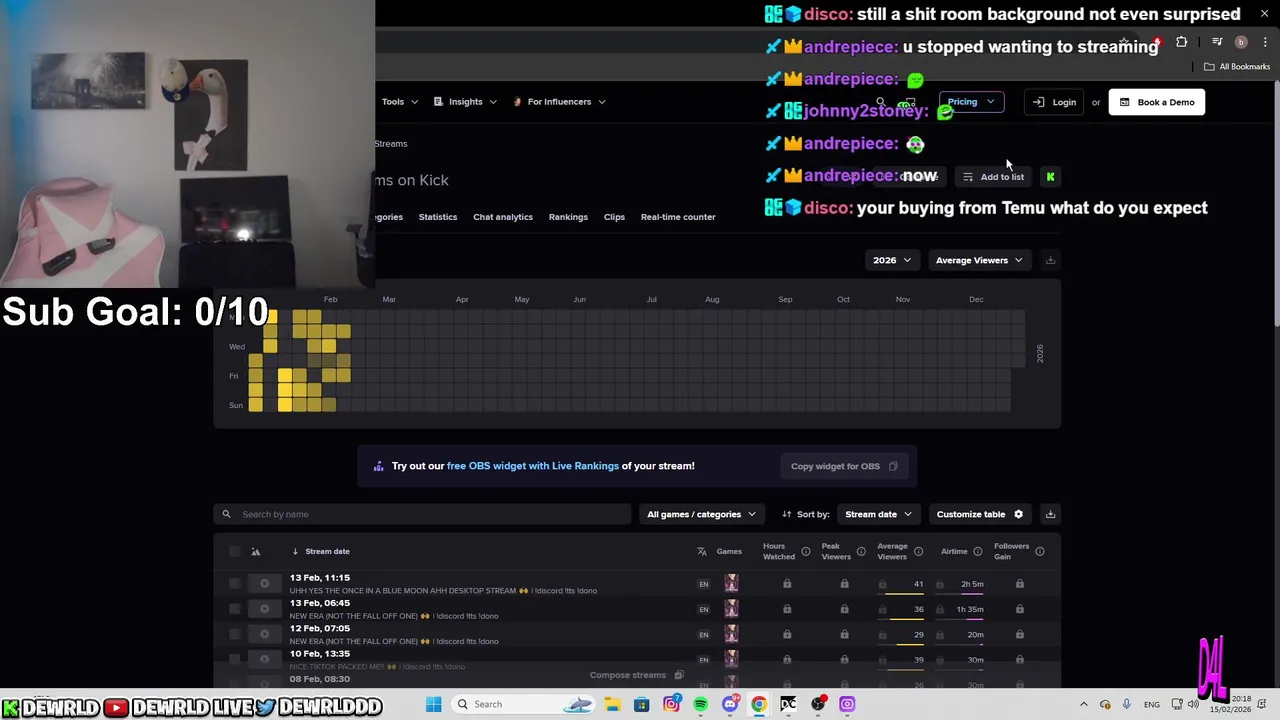The height and width of the screenshot is (720, 1280).
Task: Click the Average Viewers column info icon
Action: (x=918, y=551)
